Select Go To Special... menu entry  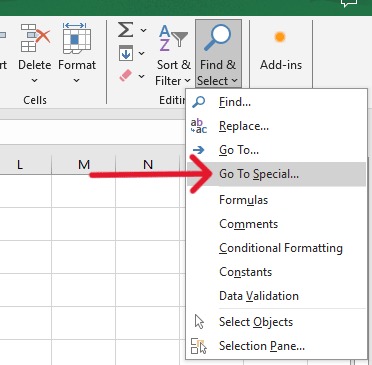tap(276, 174)
